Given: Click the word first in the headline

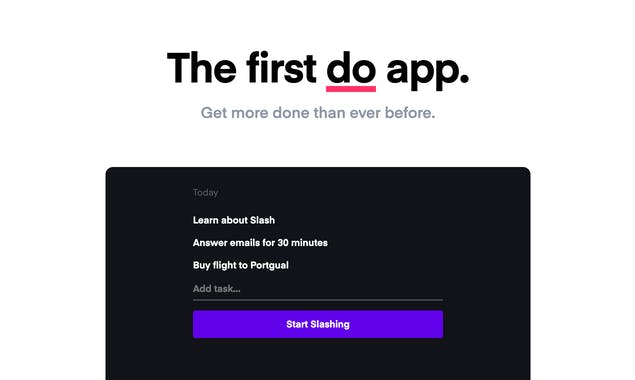Looking at the screenshot, I should point(281,68).
